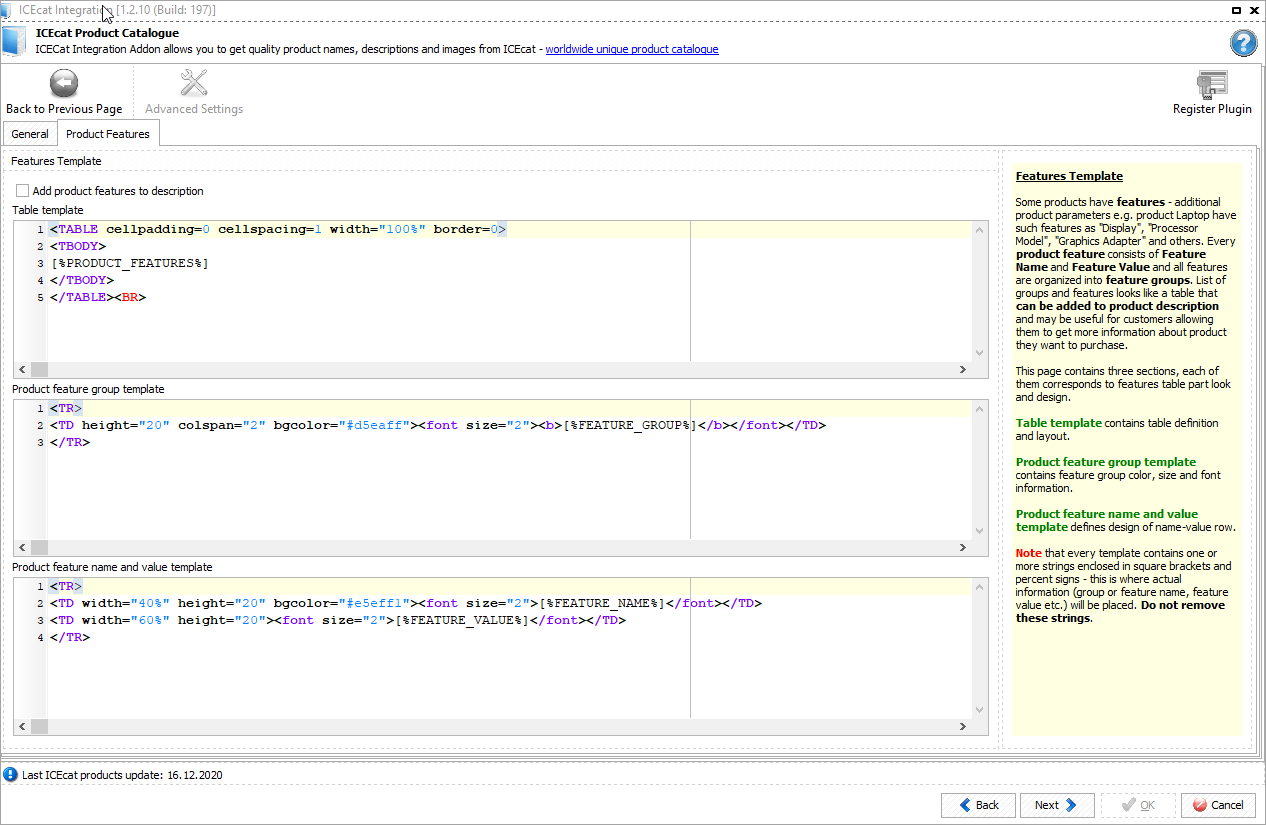The height and width of the screenshot is (825, 1266).
Task: Click the left arrow of Table template horizontal scrollbar
Action: (23, 369)
